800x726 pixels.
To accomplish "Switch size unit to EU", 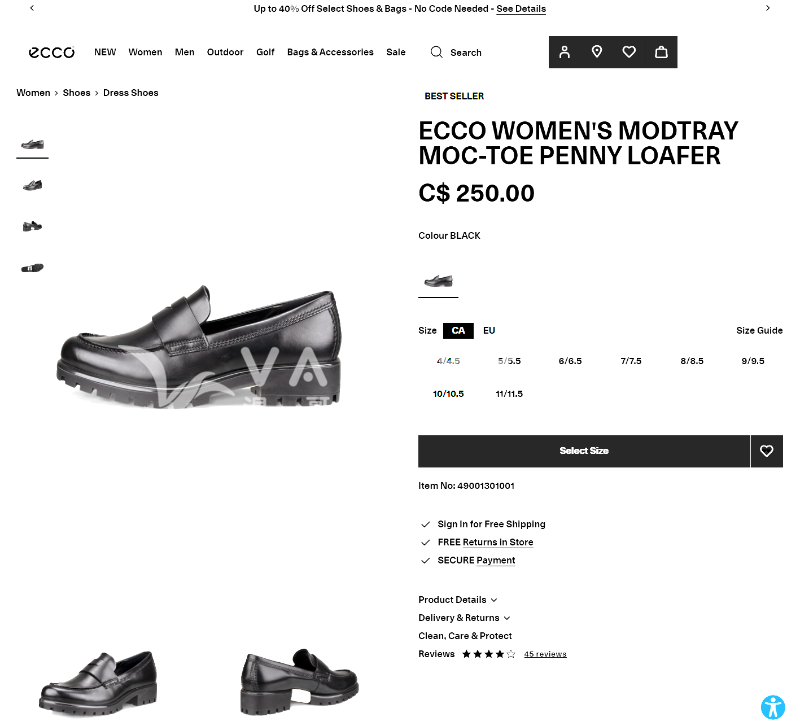I will tap(489, 331).
